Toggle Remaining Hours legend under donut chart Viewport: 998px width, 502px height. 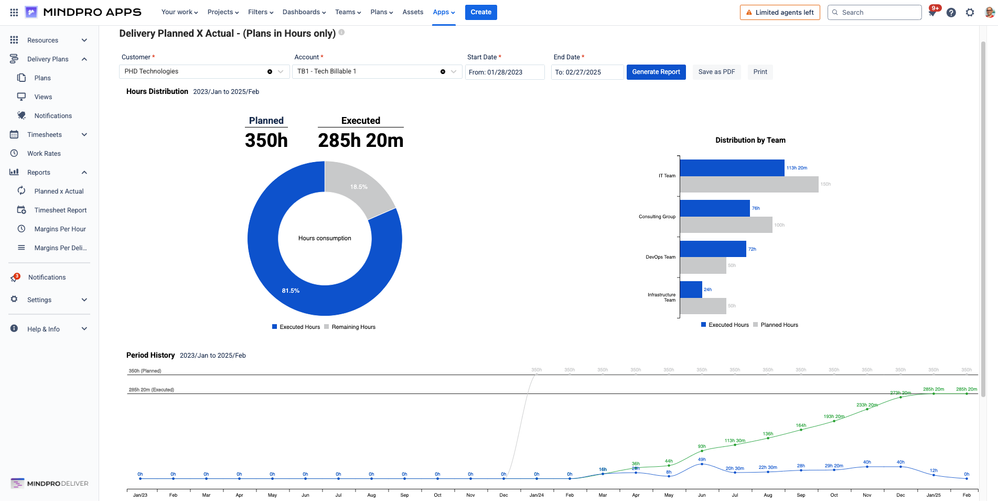349,327
